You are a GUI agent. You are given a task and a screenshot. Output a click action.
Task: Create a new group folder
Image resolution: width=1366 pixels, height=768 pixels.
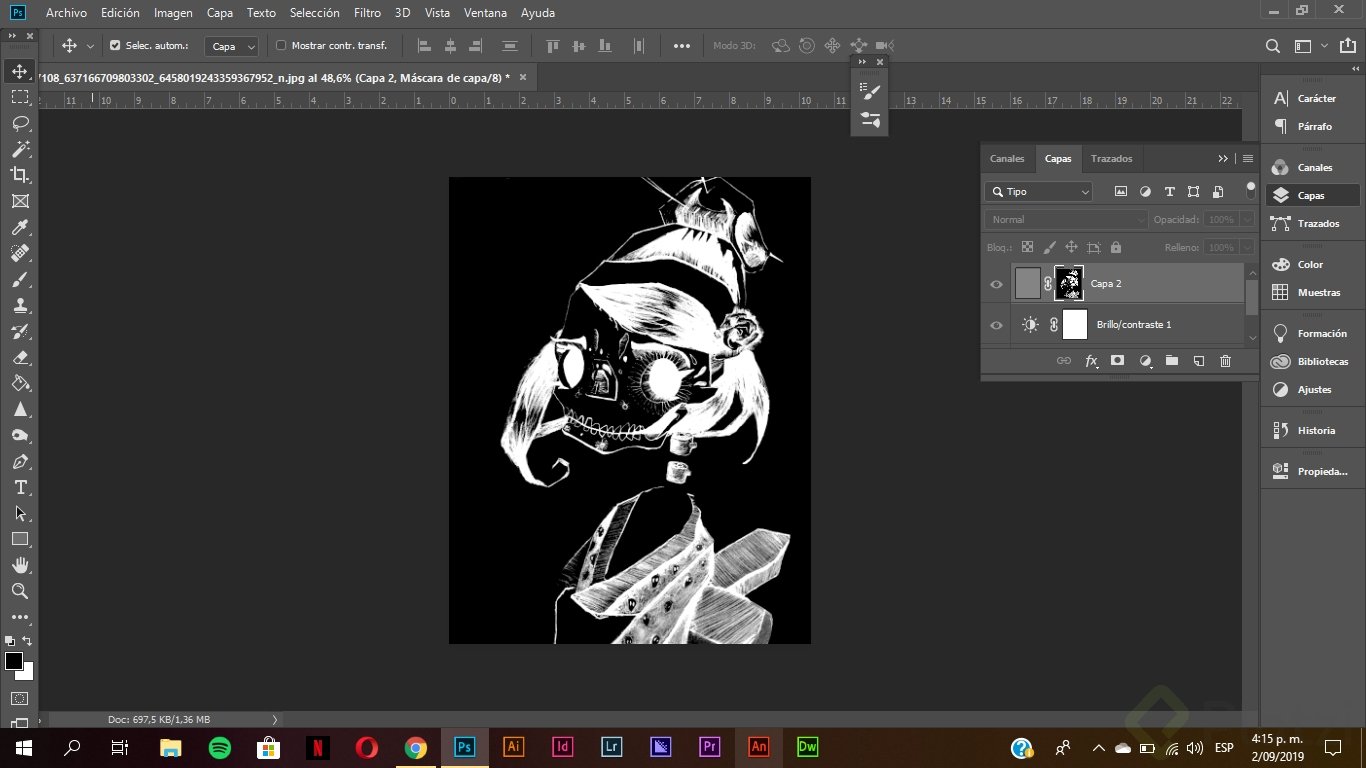(x=1172, y=361)
